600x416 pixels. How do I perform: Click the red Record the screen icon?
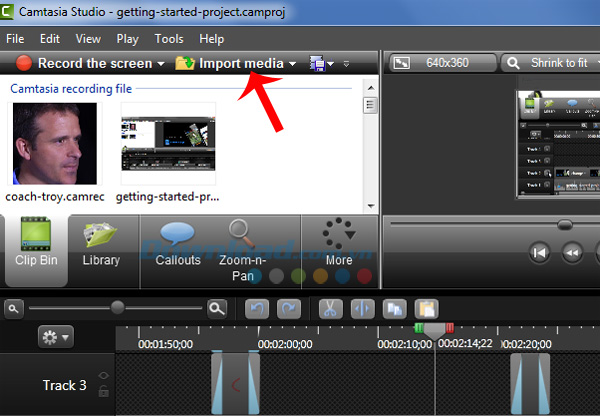click(x=24, y=63)
